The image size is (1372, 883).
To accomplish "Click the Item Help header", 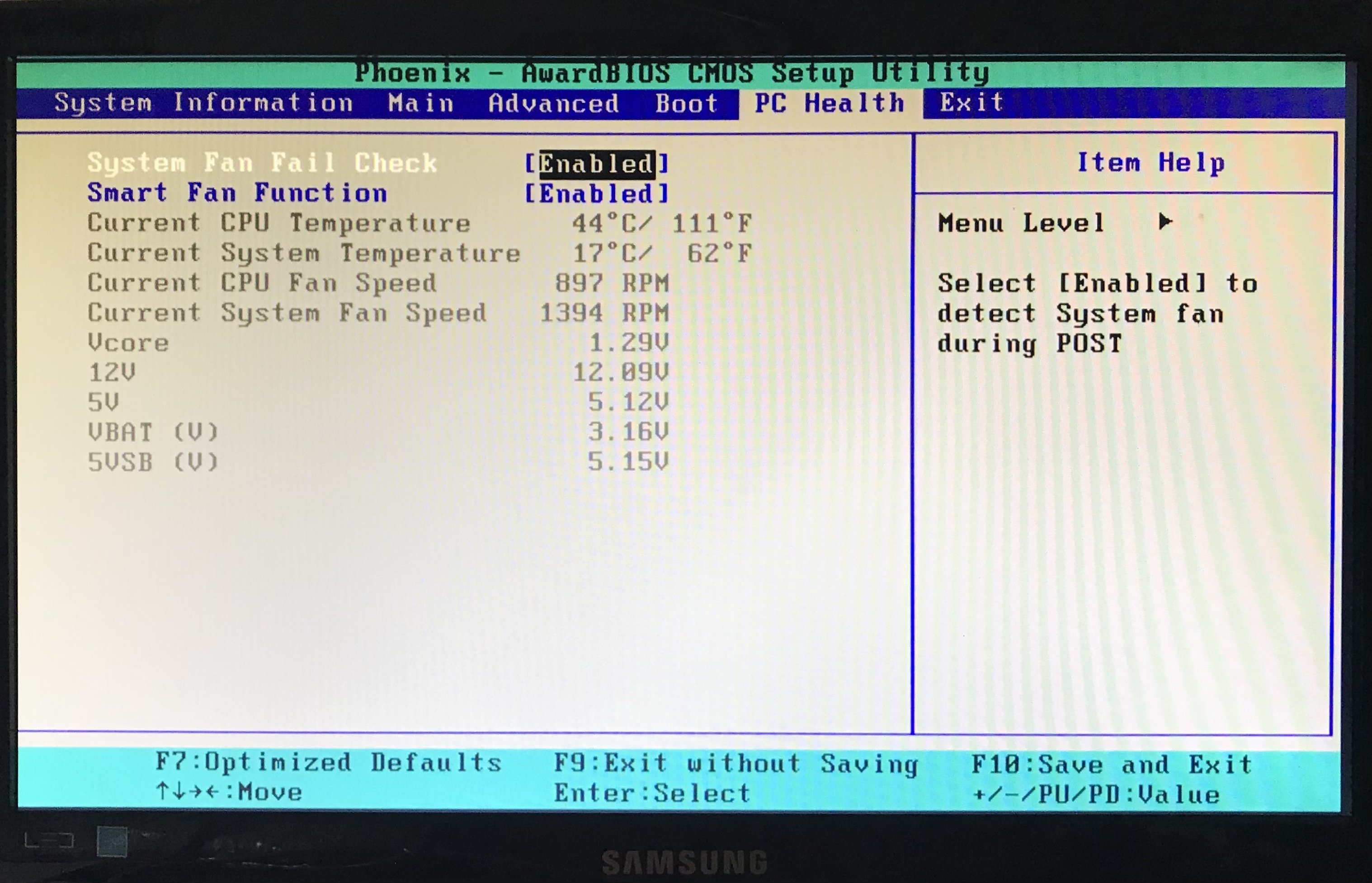I will [1150, 163].
